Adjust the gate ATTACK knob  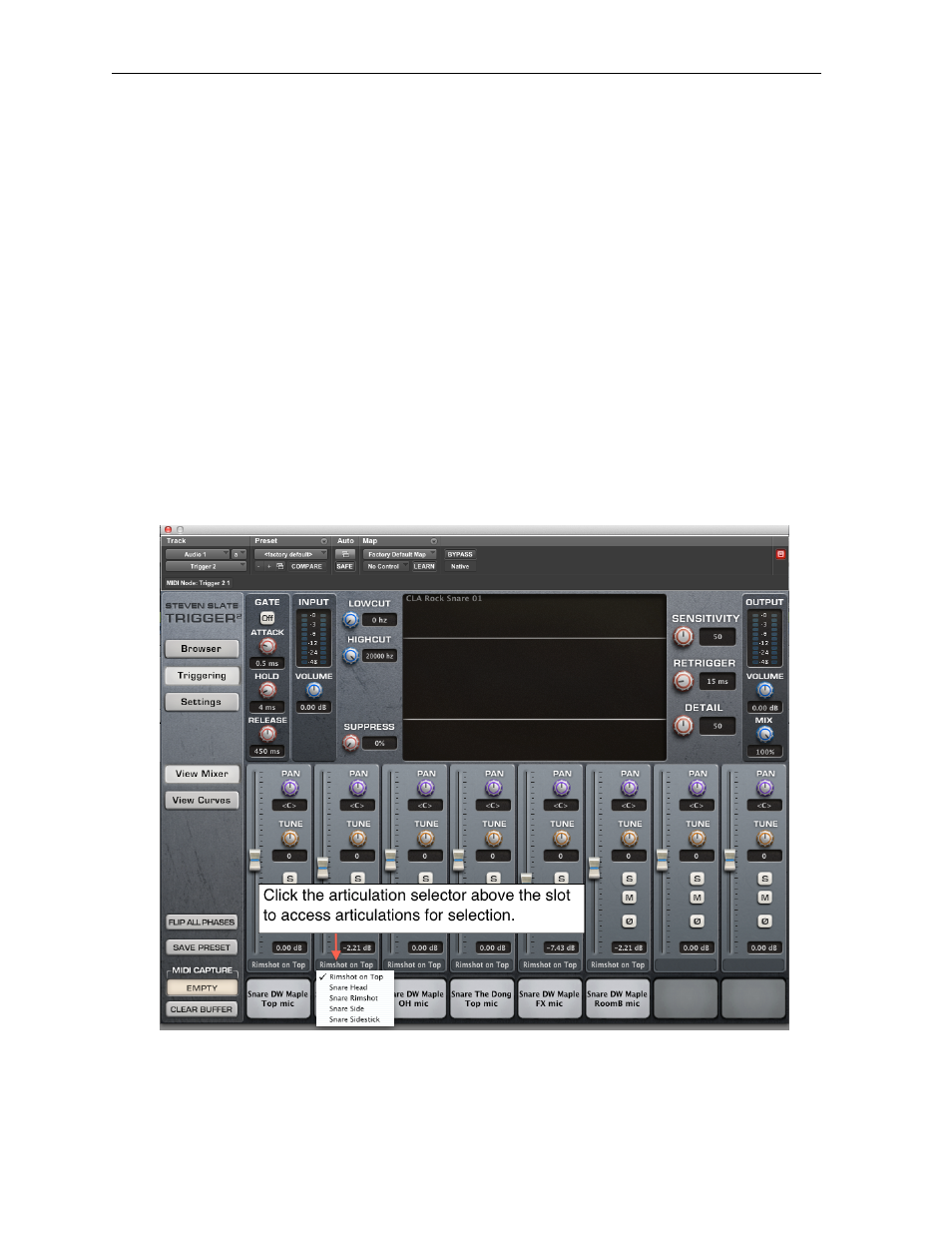[x=267, y=646]
